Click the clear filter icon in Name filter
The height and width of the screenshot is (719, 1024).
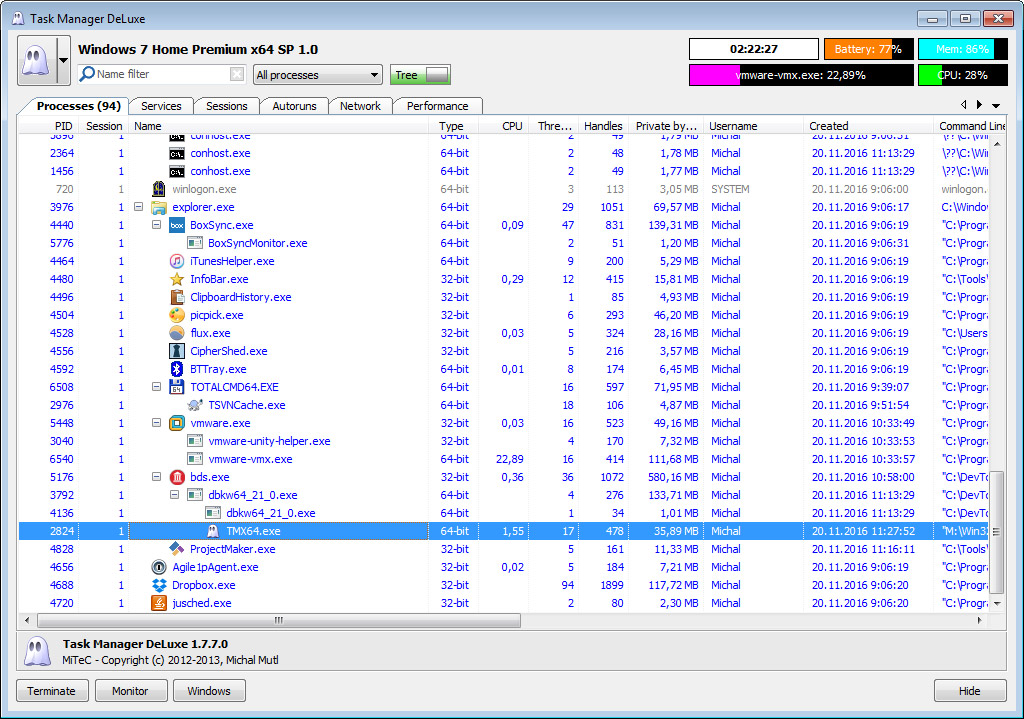(x=237, y=74)
